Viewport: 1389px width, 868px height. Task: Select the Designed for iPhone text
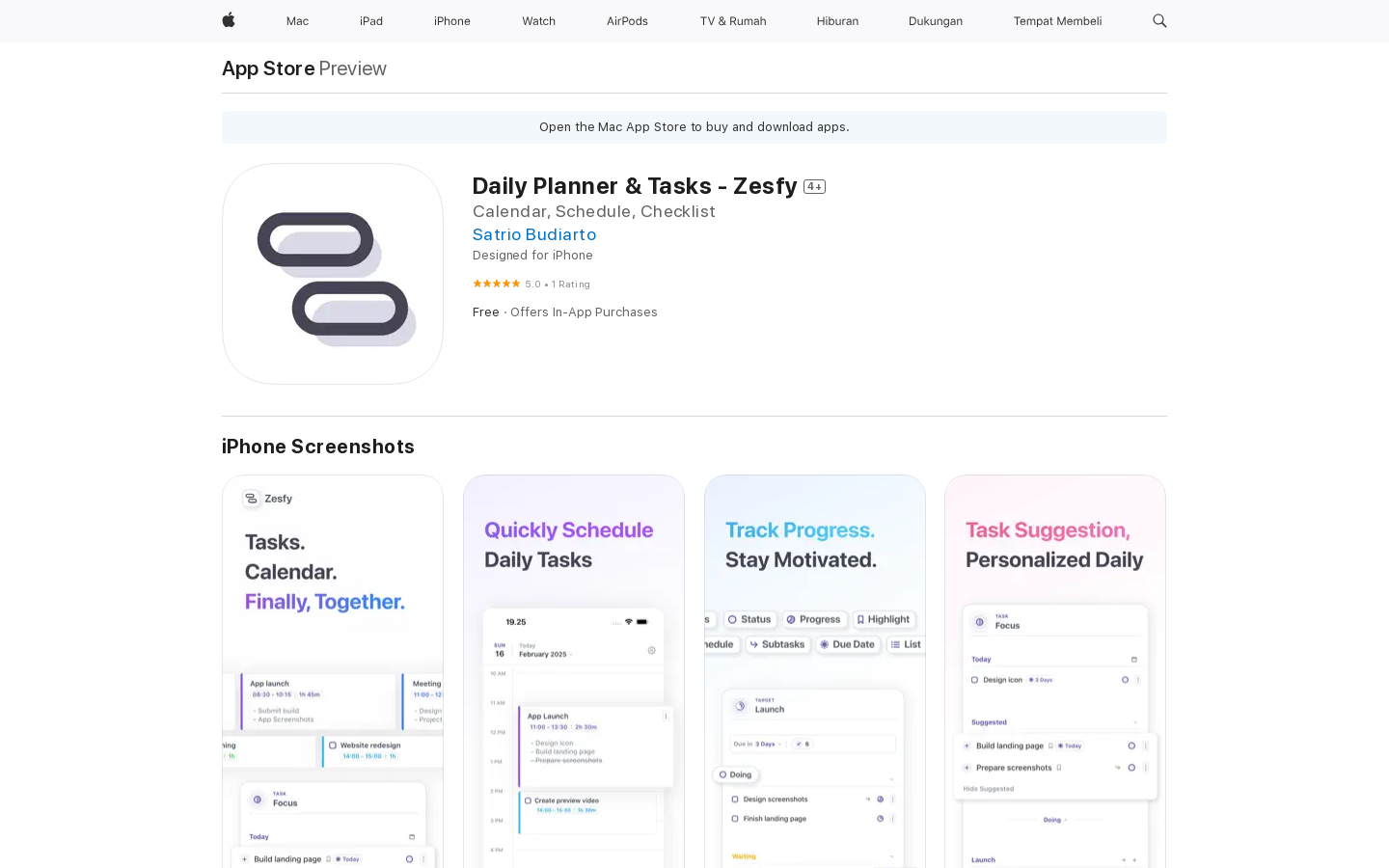pos(532,256)
